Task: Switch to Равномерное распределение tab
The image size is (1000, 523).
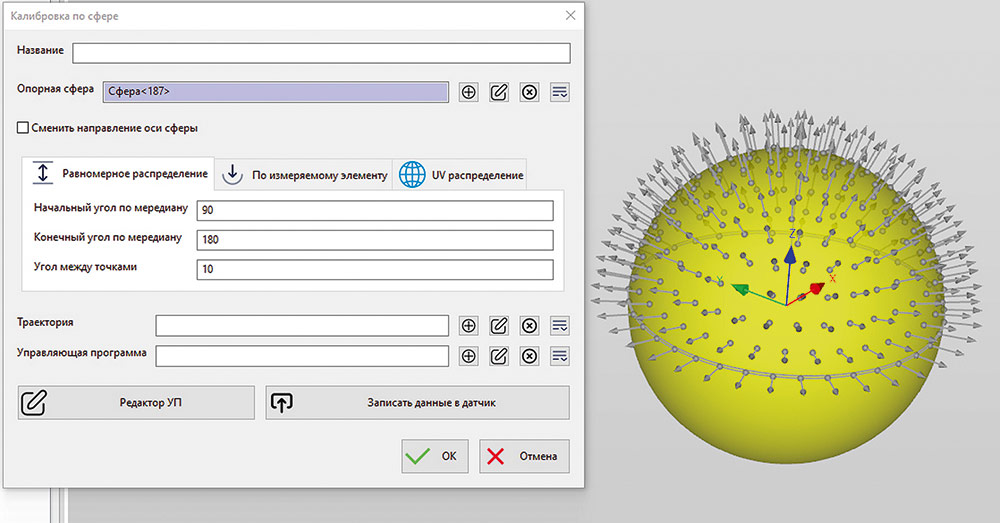Action: pos(119,173)
